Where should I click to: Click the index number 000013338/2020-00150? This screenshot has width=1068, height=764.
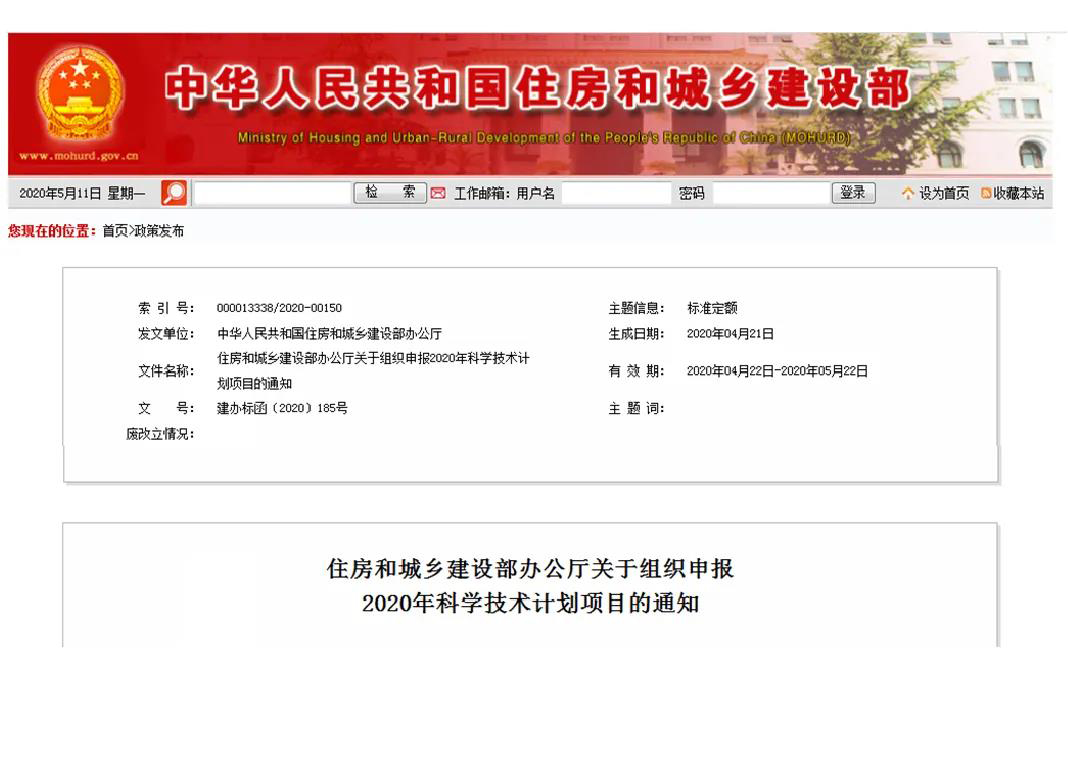(x=279, y=308)
